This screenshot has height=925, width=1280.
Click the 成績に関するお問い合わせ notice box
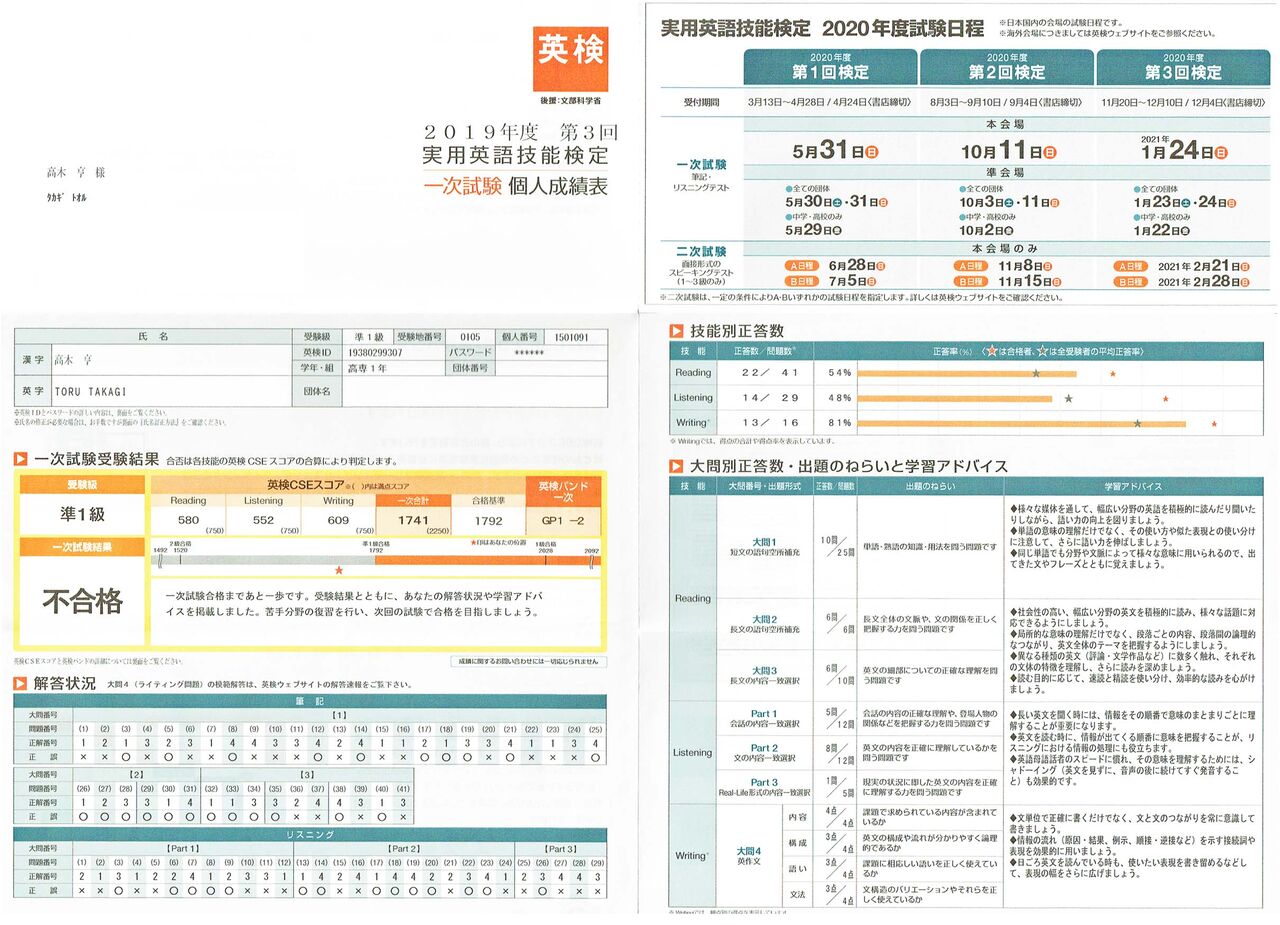pyautogui.click(x=529, y=661)
